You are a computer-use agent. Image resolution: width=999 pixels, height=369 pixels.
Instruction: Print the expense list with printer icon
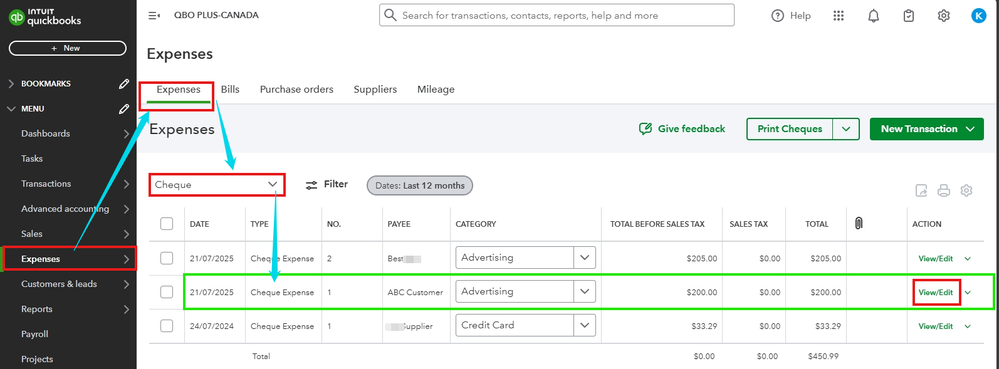[944, 190]
